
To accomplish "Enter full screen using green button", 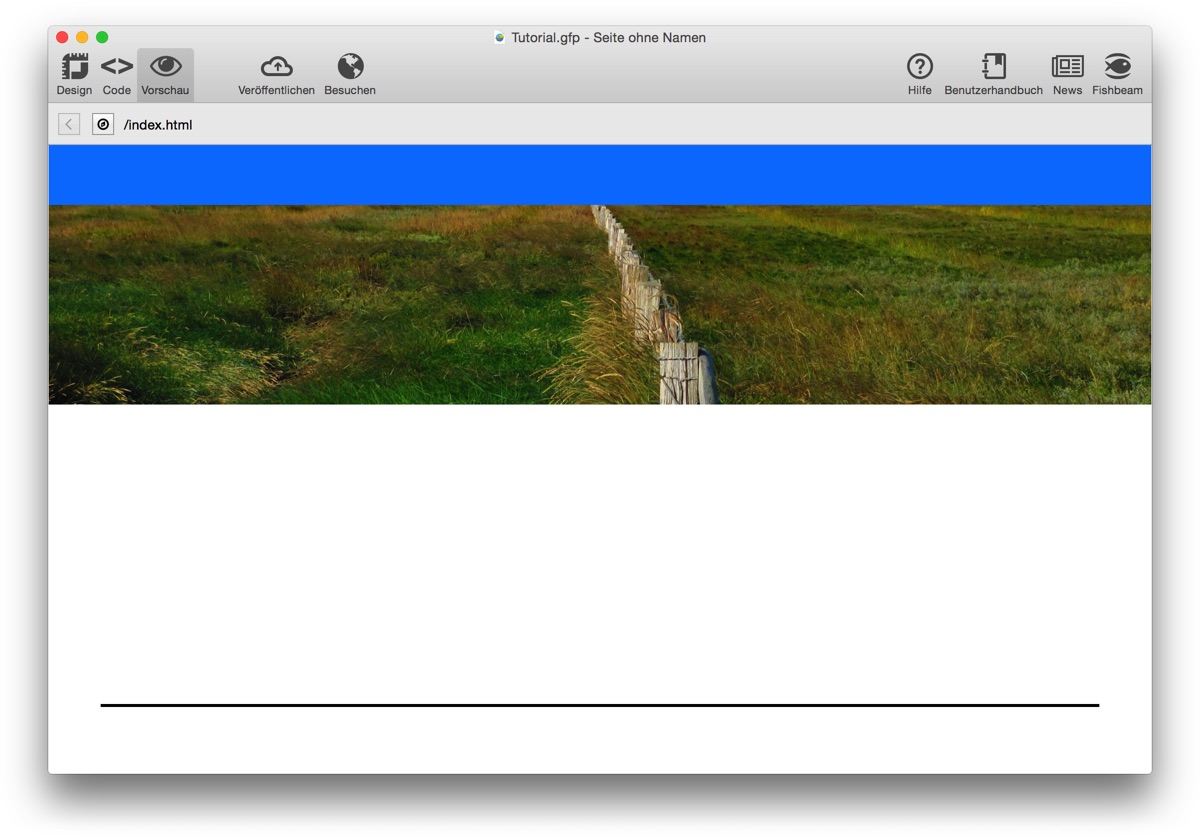I will [x=102, y=37].
